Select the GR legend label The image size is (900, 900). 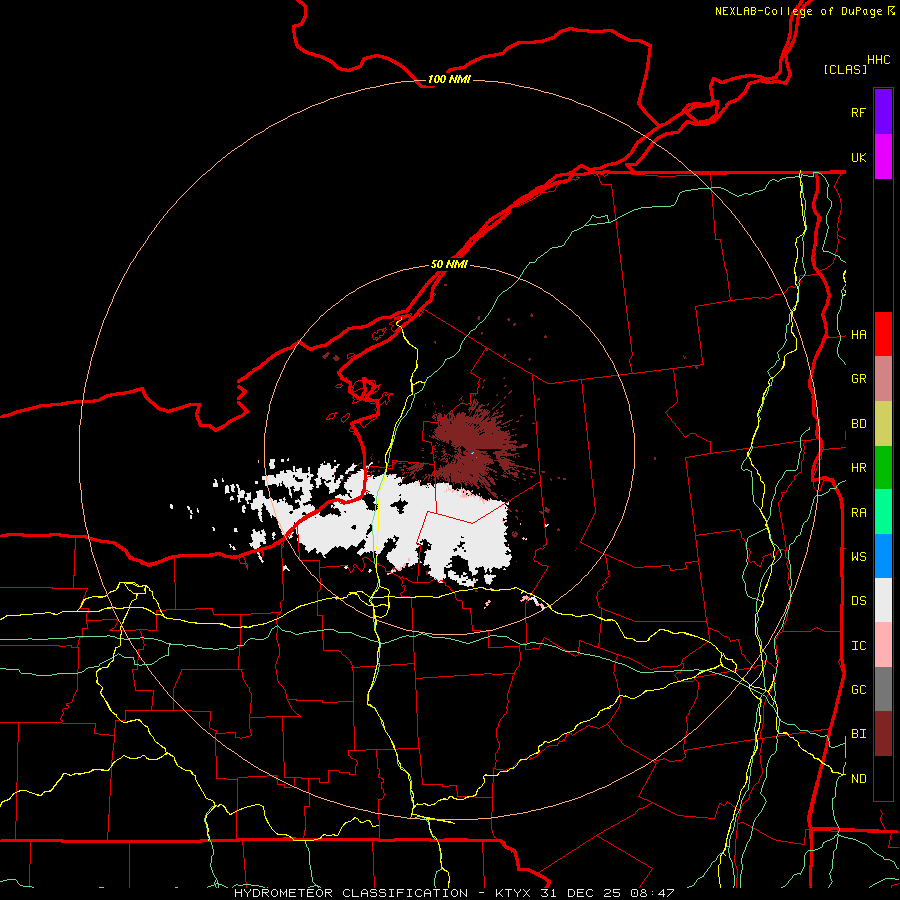(858, 379)
